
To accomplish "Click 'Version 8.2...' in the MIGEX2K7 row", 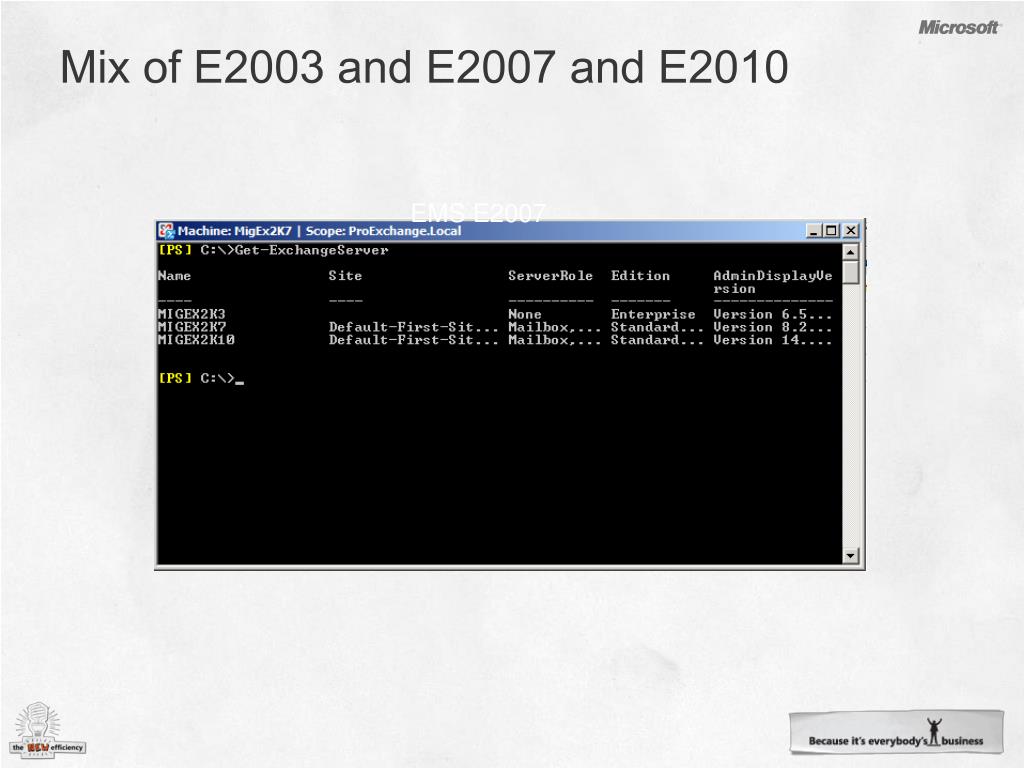I will pos(773,327).
